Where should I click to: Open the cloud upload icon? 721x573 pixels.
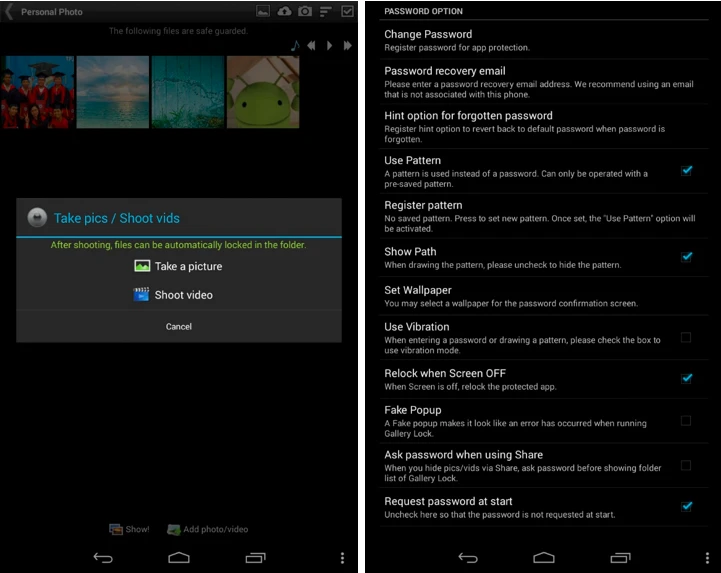tap(284, 12)
